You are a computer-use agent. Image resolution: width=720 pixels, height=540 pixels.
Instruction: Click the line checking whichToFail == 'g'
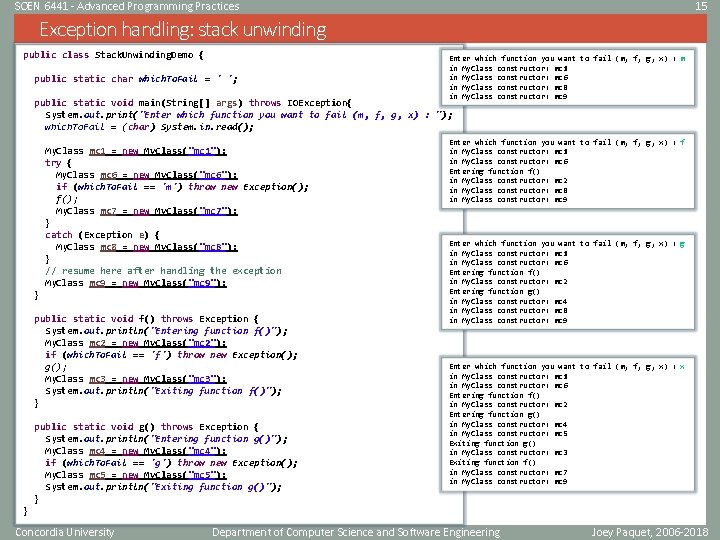(x=171, y=463)
